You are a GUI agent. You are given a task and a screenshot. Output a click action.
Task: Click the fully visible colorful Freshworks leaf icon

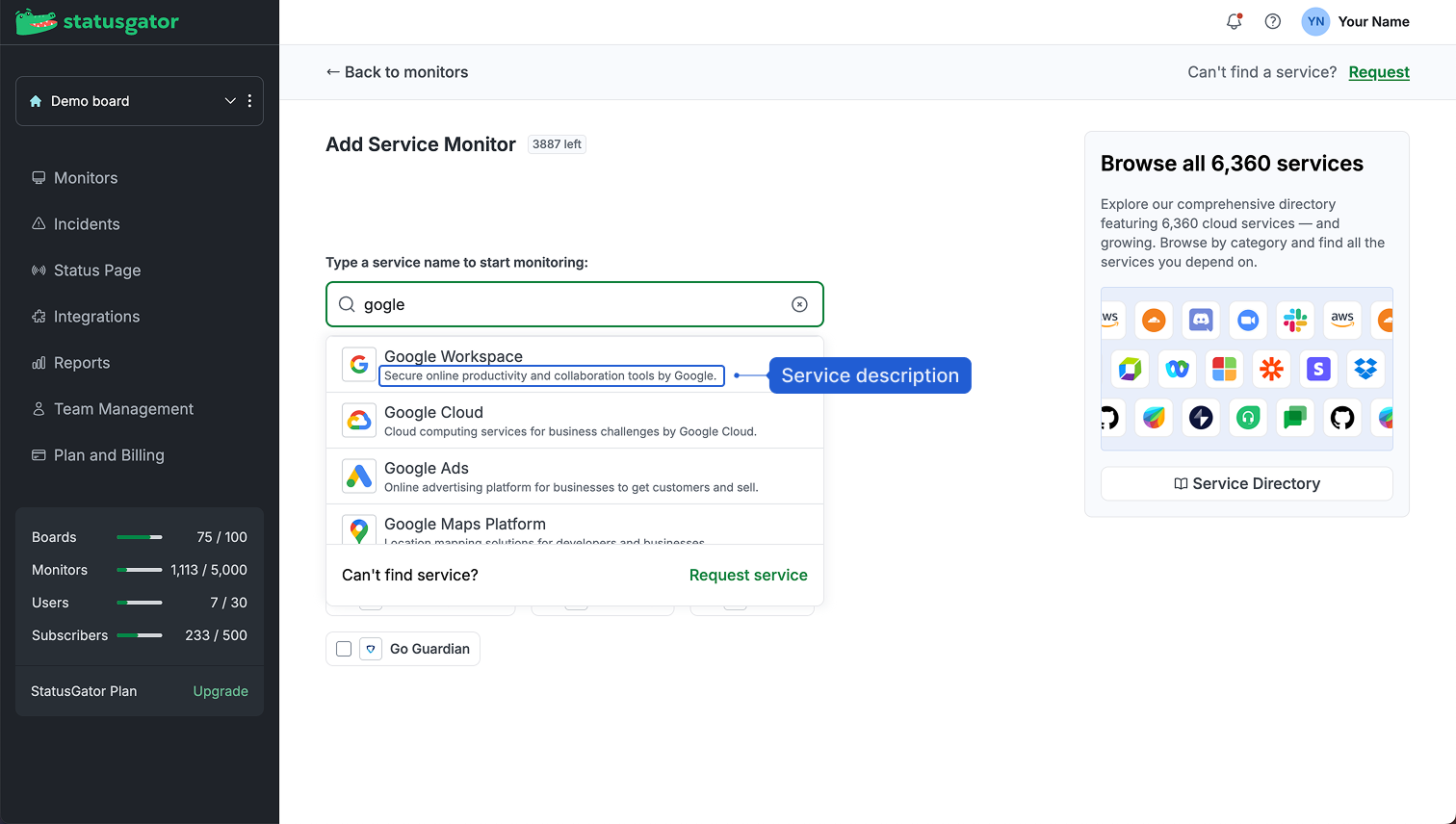(x=1154, y=417)
